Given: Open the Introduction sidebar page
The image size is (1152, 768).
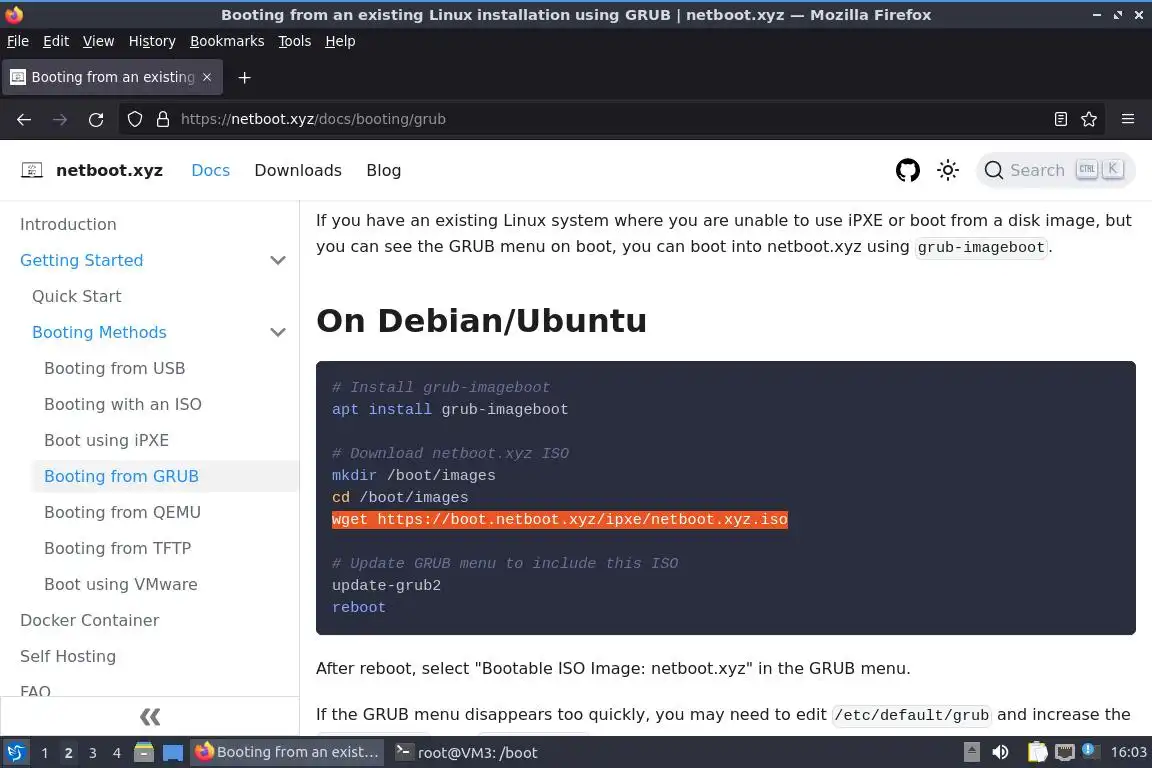Looking at the screenshot, I should click(x=68, y=224).
